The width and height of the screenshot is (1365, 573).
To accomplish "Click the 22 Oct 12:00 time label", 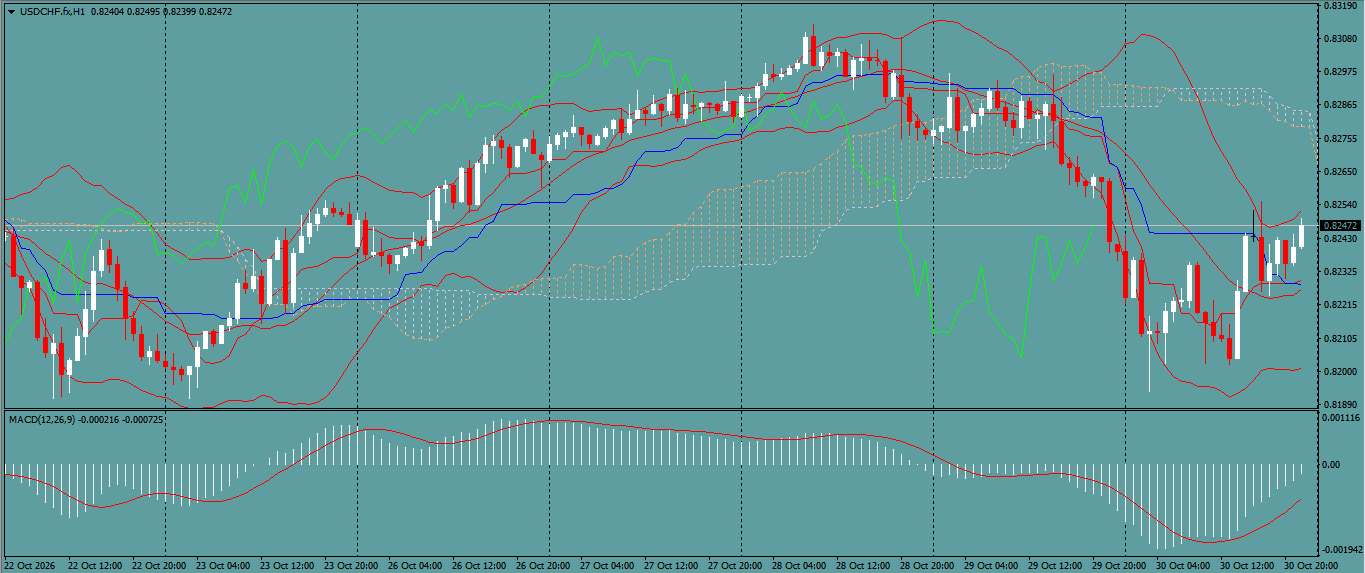I will click(x=95, y=566).
